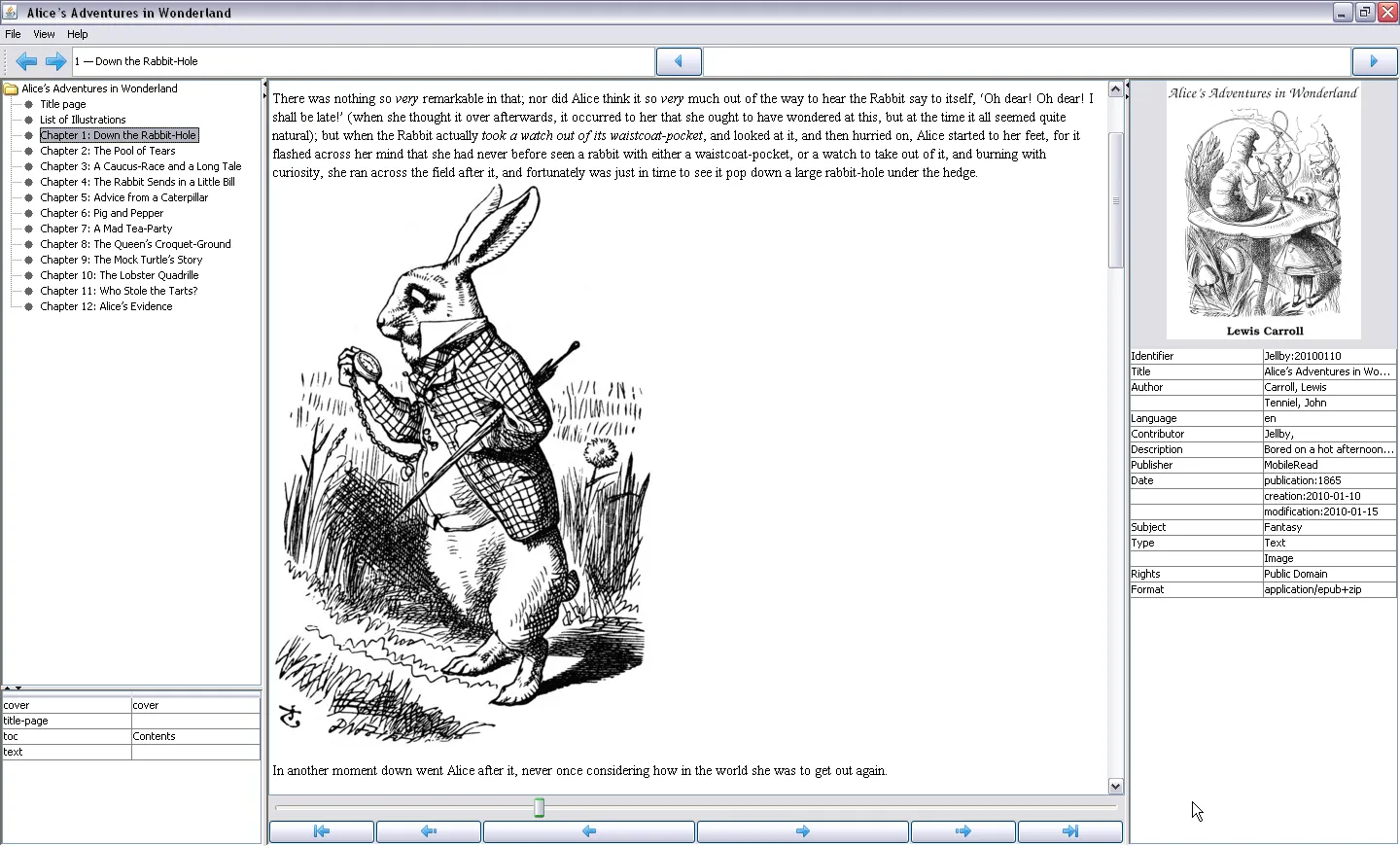Select Chapter 5: Advice from a Caterpillar

pyautogui.click(x=124, y=197)
